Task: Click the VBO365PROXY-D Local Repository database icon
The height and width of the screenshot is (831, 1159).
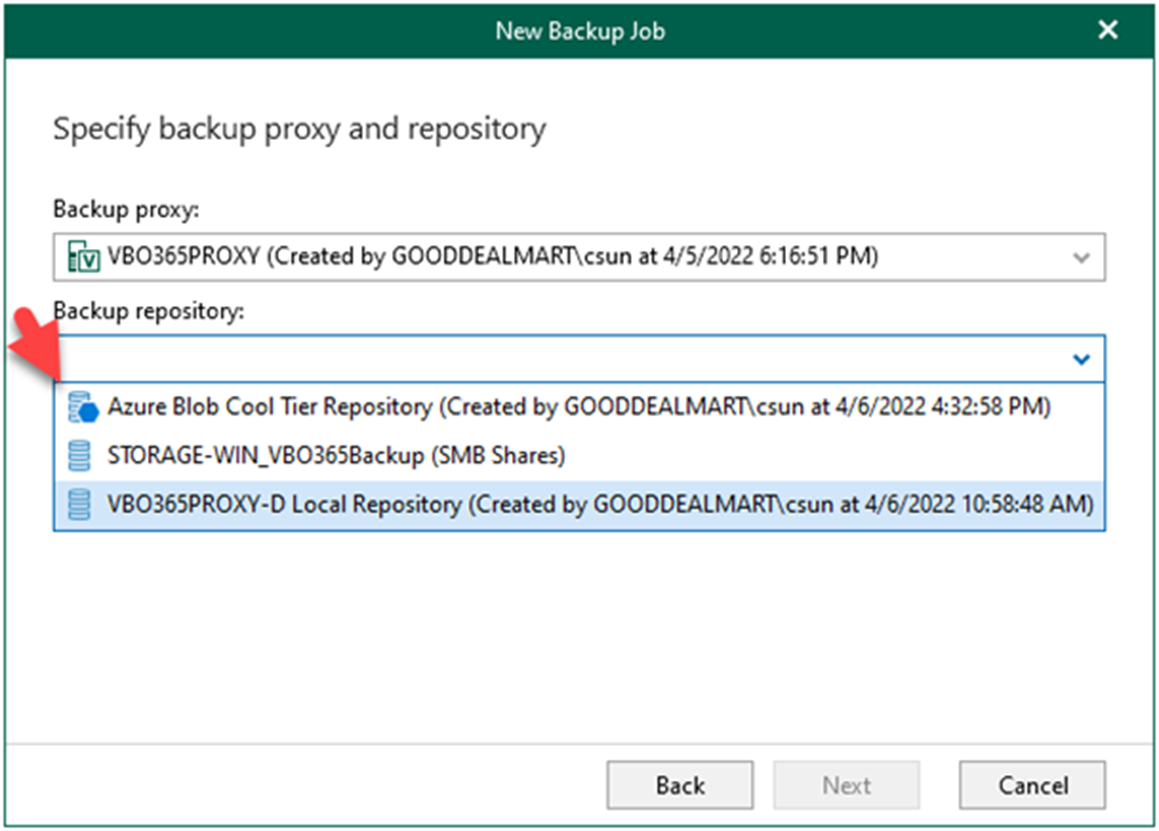Action: pyautogui.click(x=79, y=505)
